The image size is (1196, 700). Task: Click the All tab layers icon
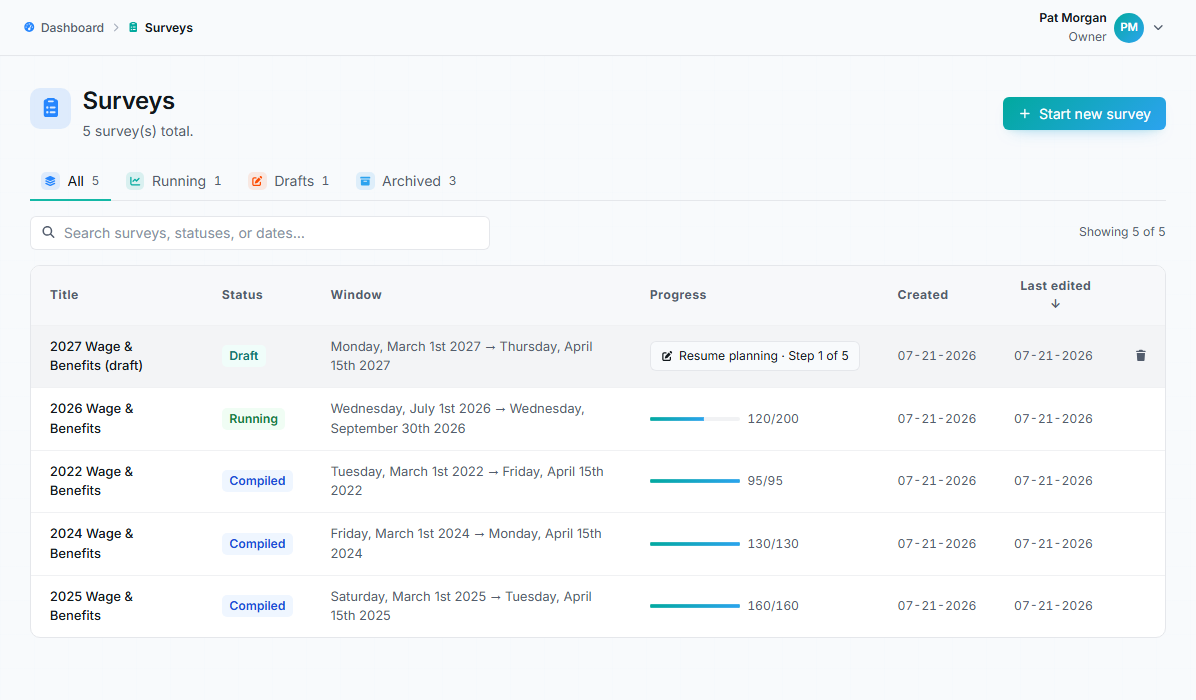pyautogui.click(x=50, y=181)
